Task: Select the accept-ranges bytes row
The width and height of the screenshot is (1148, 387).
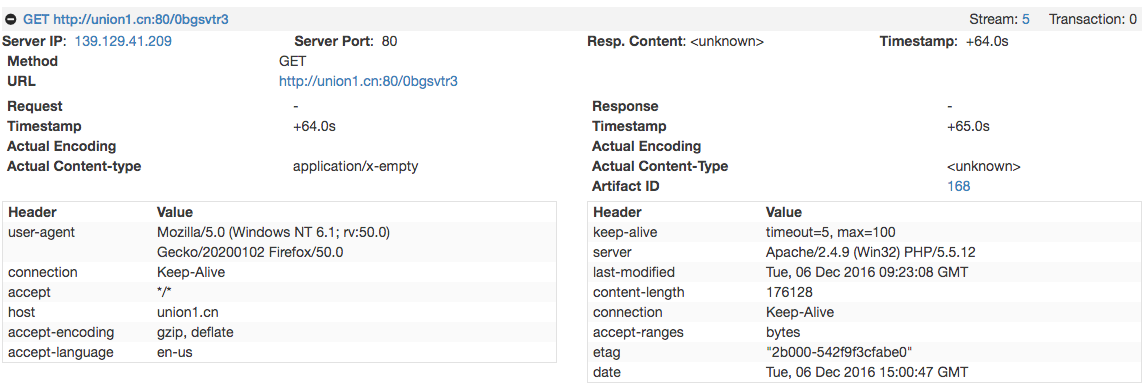Action: point(865,332)
